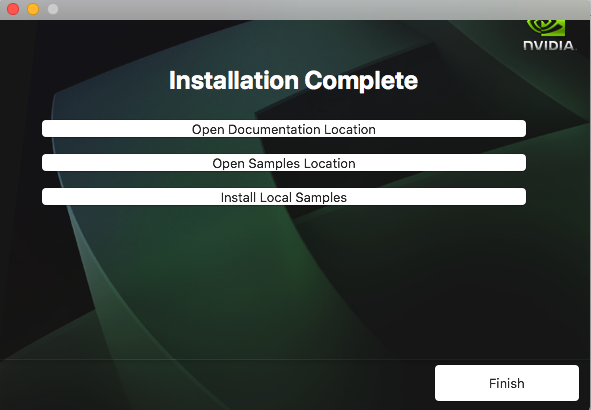
Task: Click the word Complete in the heading
Action: pyautogui.click(x=361, y=81)
